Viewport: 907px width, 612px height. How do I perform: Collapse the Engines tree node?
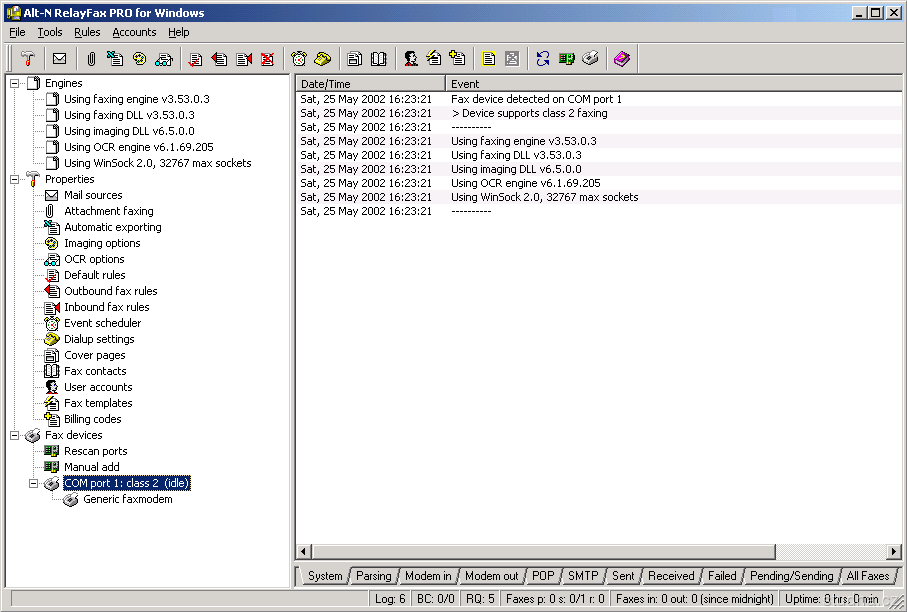[15, 83]
